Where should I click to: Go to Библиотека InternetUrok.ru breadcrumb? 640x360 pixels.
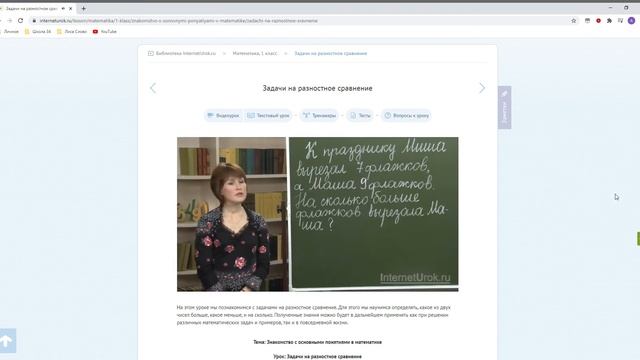[x=182, y=53]
